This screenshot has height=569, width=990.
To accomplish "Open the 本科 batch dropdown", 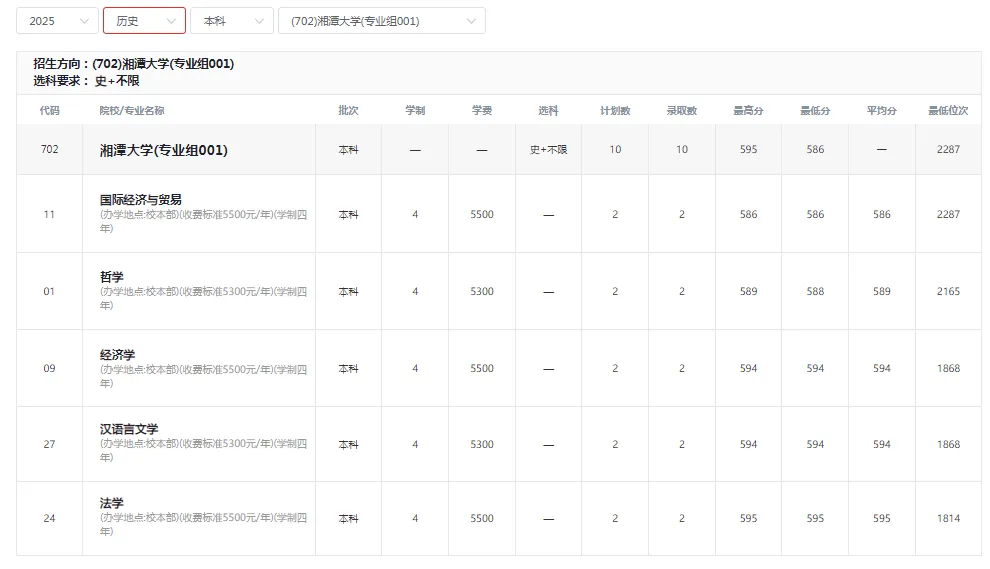I will [x=232, y=21].
